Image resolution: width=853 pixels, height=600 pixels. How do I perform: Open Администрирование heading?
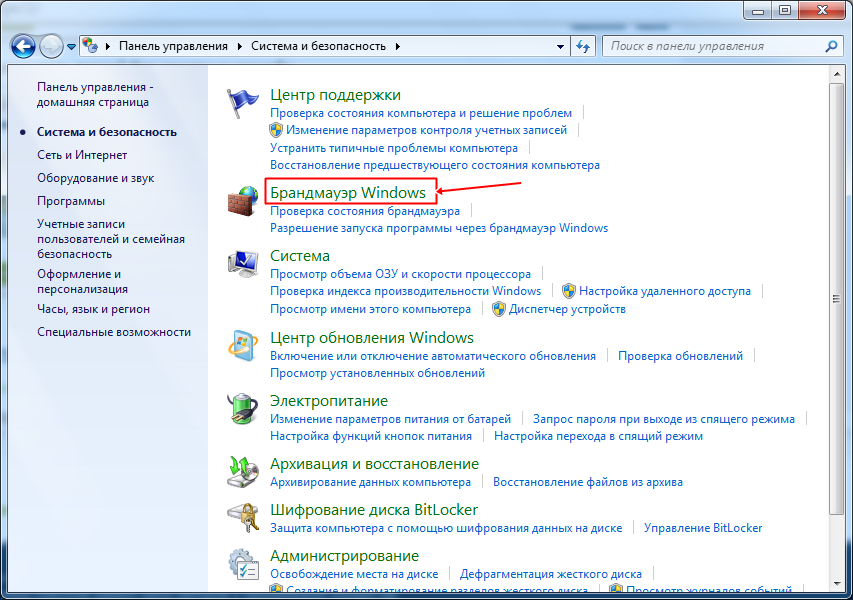click(345, 555)
